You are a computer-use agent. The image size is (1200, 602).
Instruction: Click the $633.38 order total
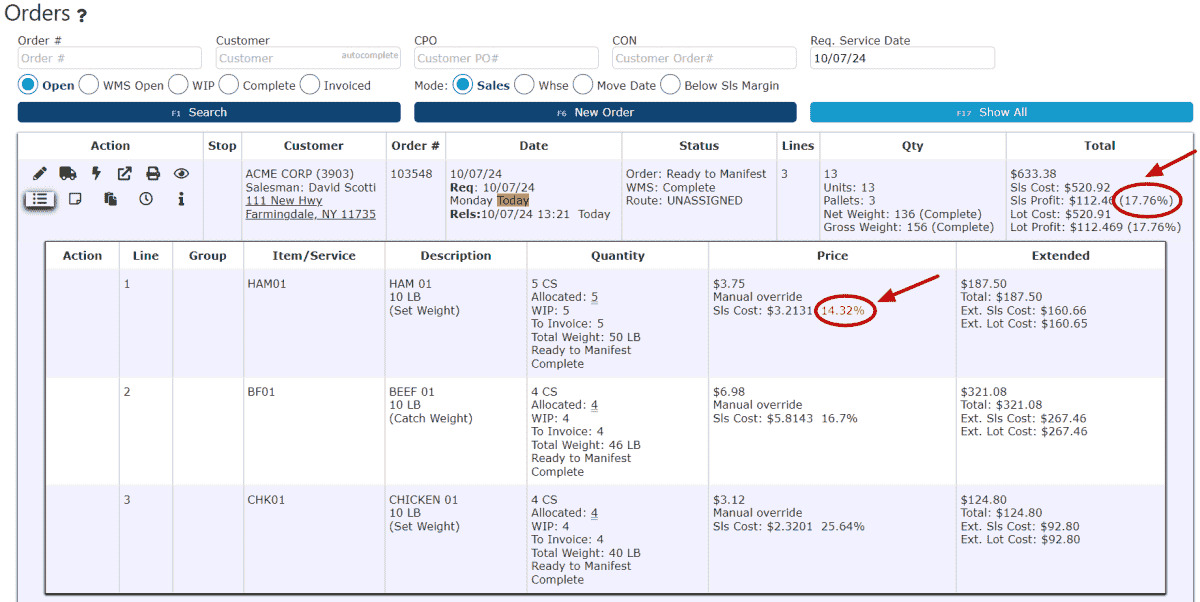point(1033,174)
